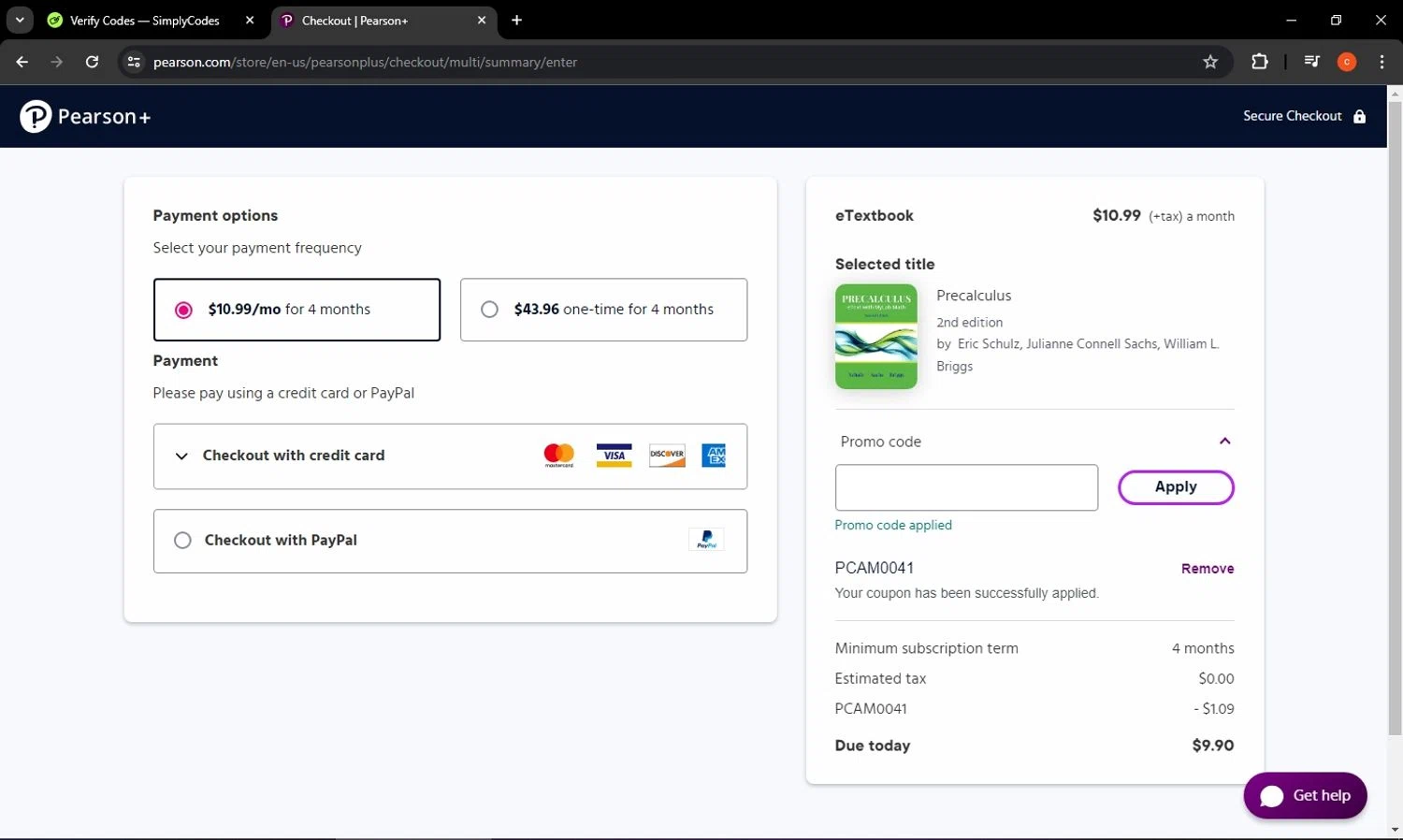Image resolution: width=1403 pixels, height=840 pixels.
Task: Click the '- $1.09' discount amount
Action: (1214, 708)
